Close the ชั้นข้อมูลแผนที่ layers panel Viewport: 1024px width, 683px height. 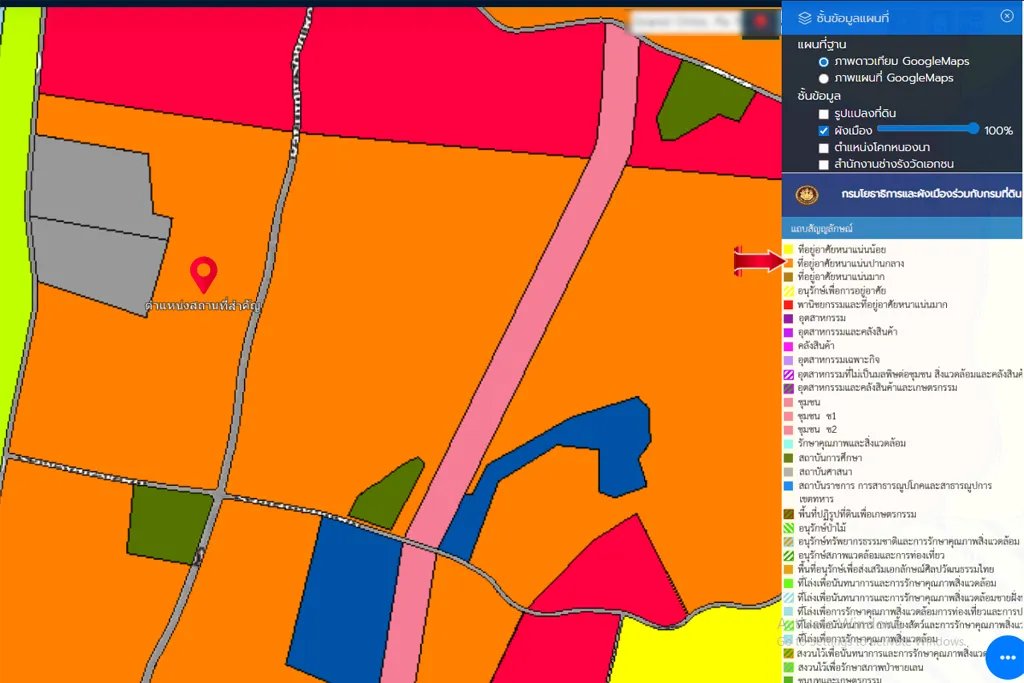point(1006,16)
